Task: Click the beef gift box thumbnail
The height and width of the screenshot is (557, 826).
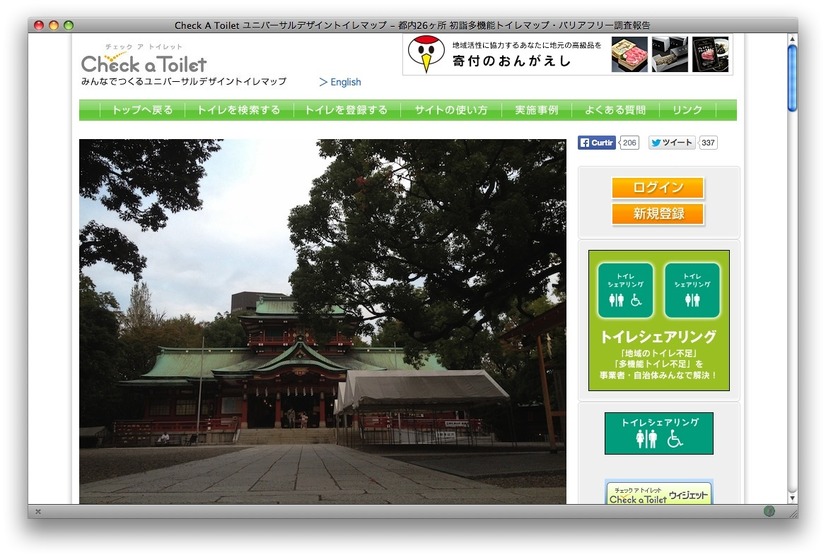Action: [630, 54]
